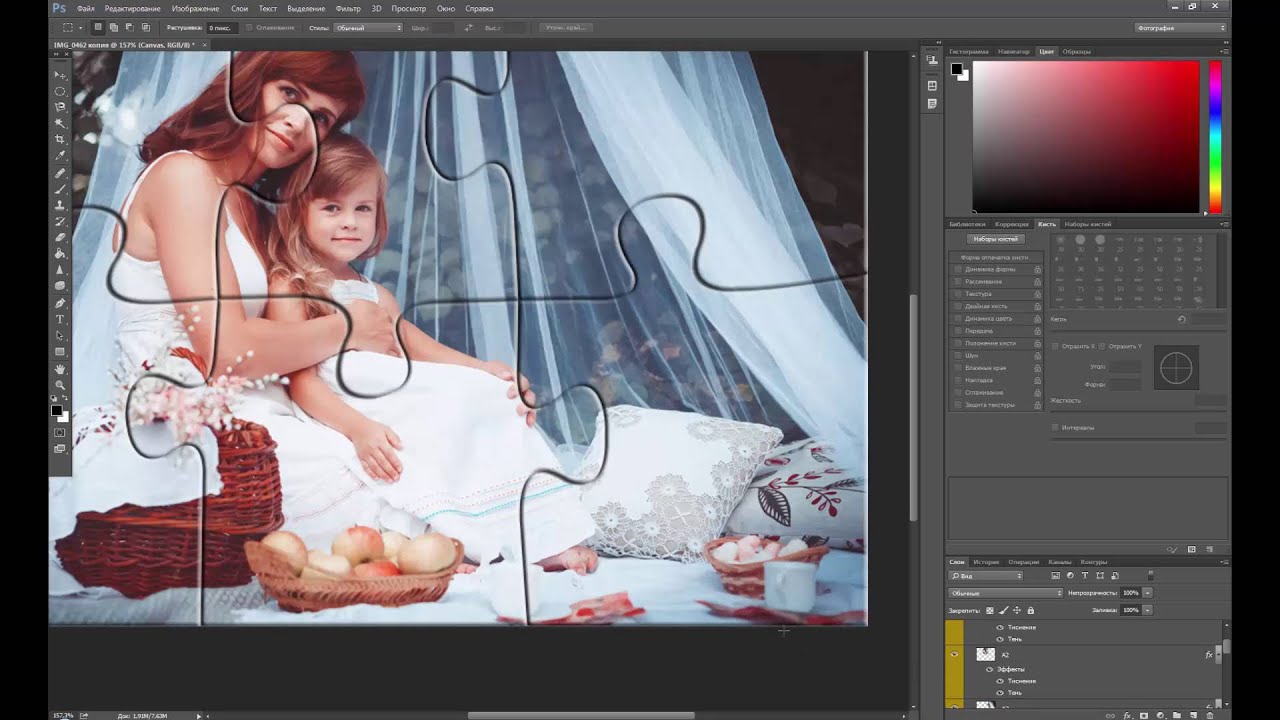Open the Обычные blend mode dropdown
The width and height of the screenshot is (1280, 720).
click(x=1005, y=593)
